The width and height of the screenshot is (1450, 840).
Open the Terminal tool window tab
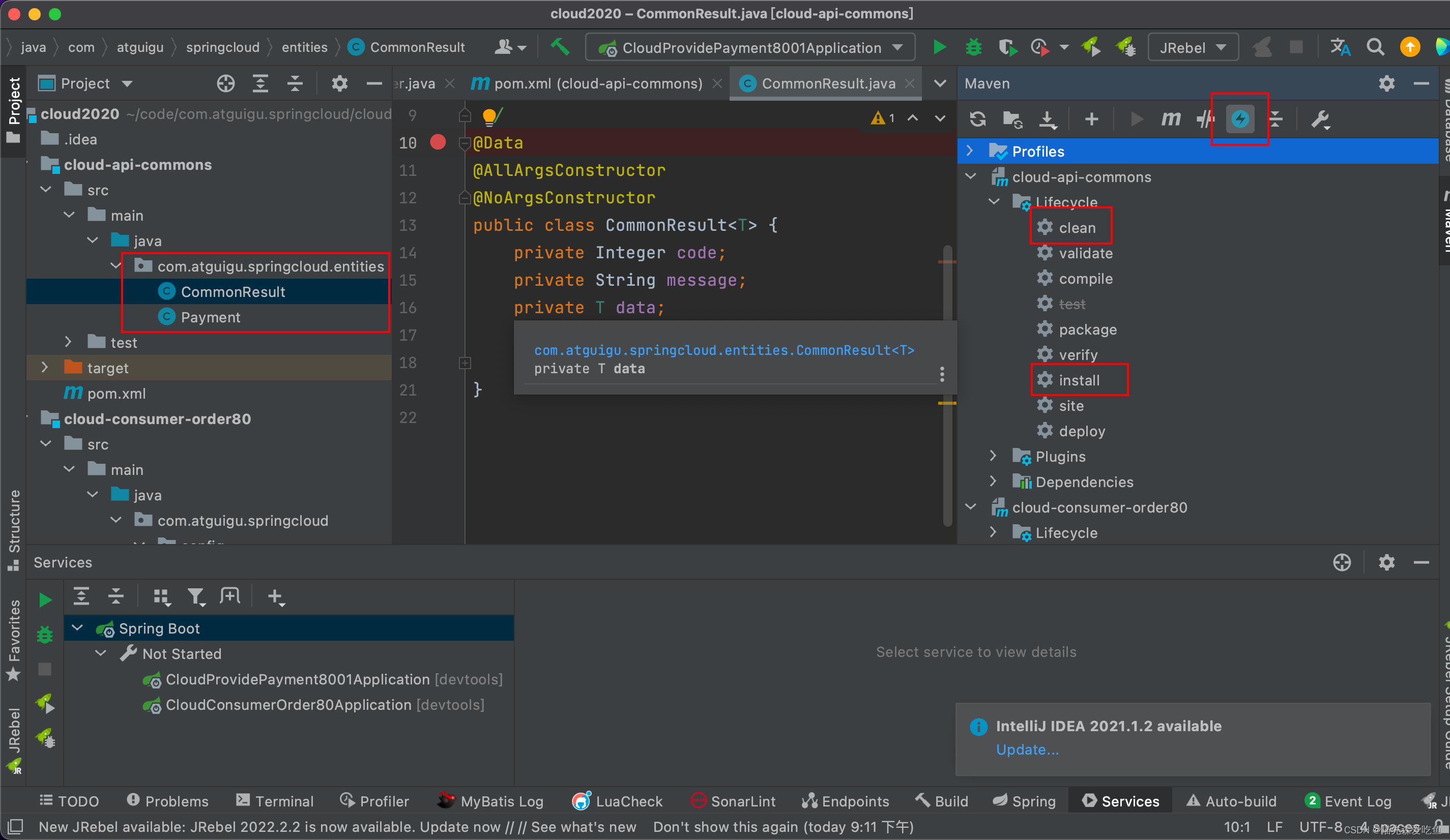coord(275,800)
